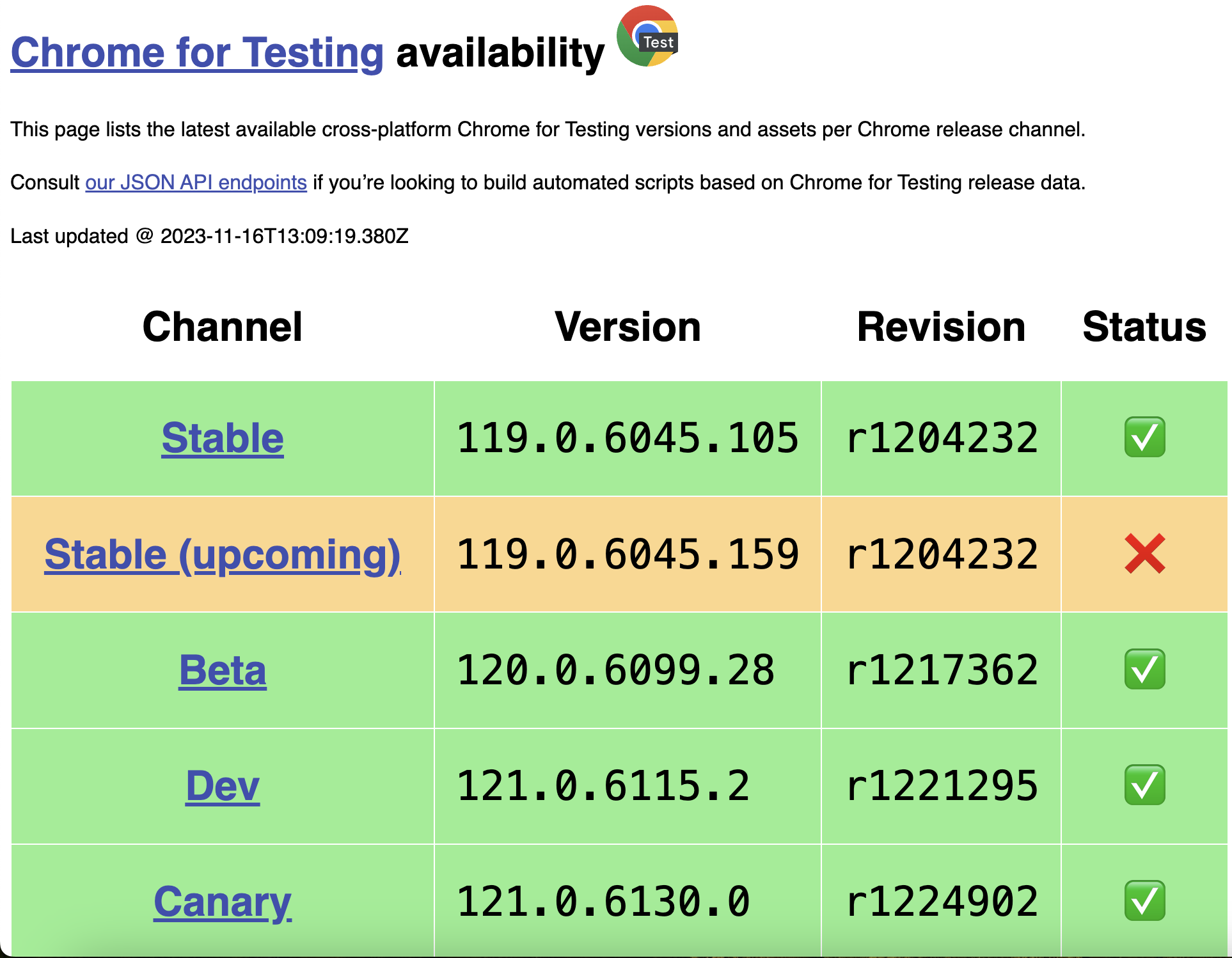Click the Stable row green checkmark

(1144, 437)
